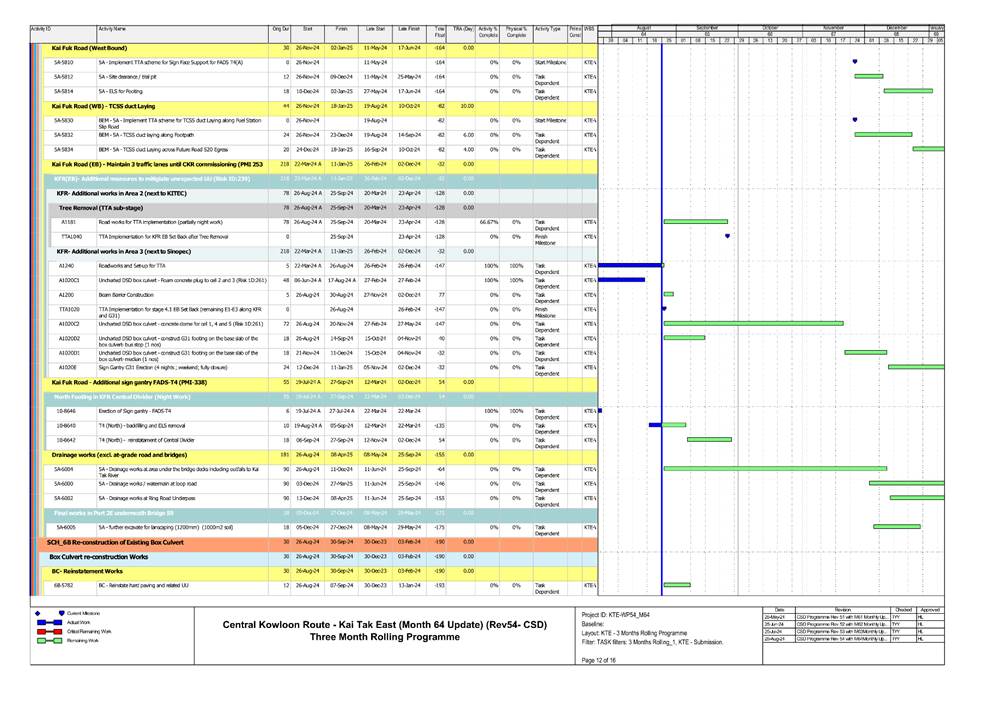Click the TTA1040 finish milestone marker
This screenshot has width=1001, height=708.
727,236
